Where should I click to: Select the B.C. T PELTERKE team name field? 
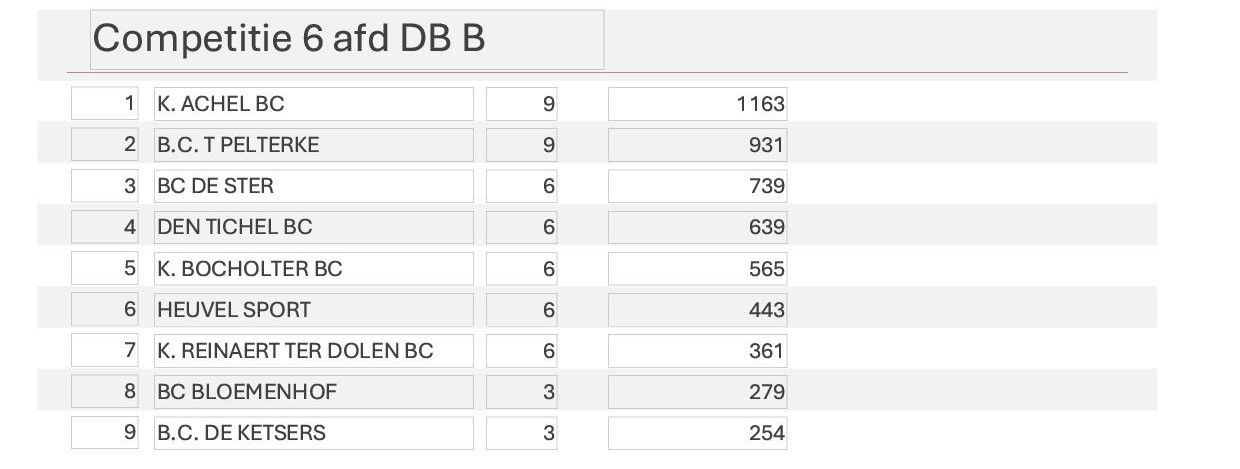(313, 145)
